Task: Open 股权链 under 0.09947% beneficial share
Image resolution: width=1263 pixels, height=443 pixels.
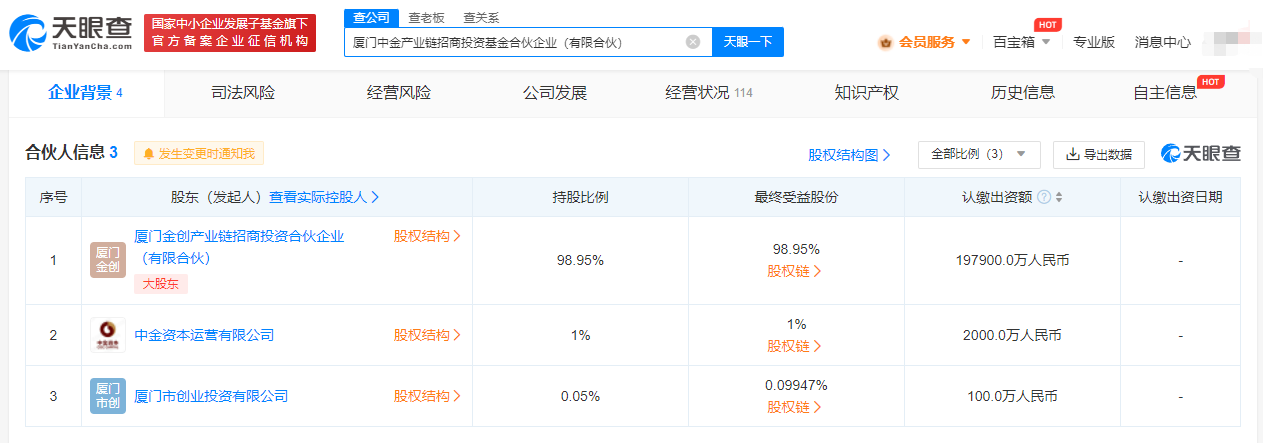Action: click(x=795, y=407)
